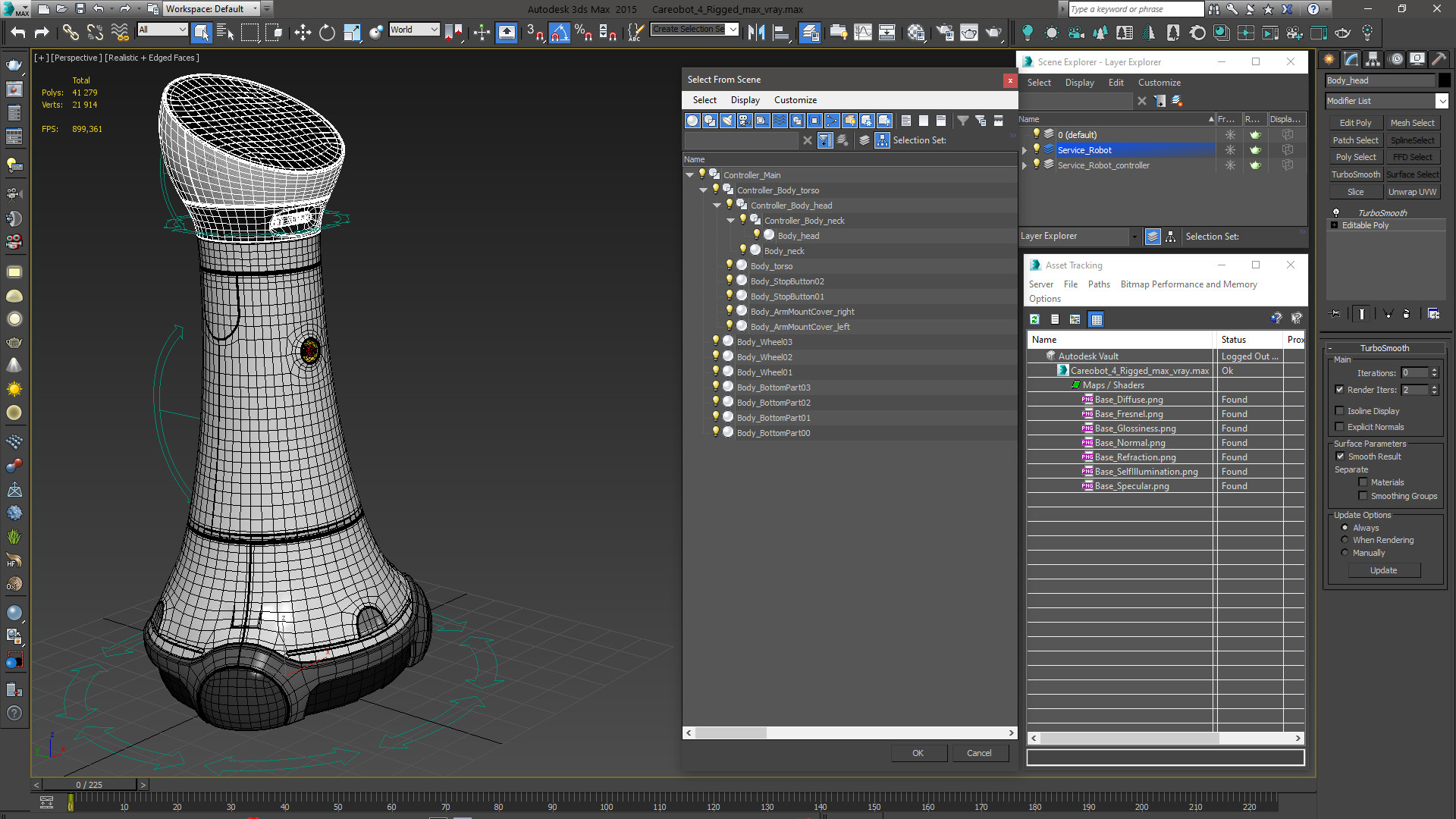
Task: Toggle Service_Robot layer visibility bulb
Action: pyautogui.click(x=1036, y=149)
